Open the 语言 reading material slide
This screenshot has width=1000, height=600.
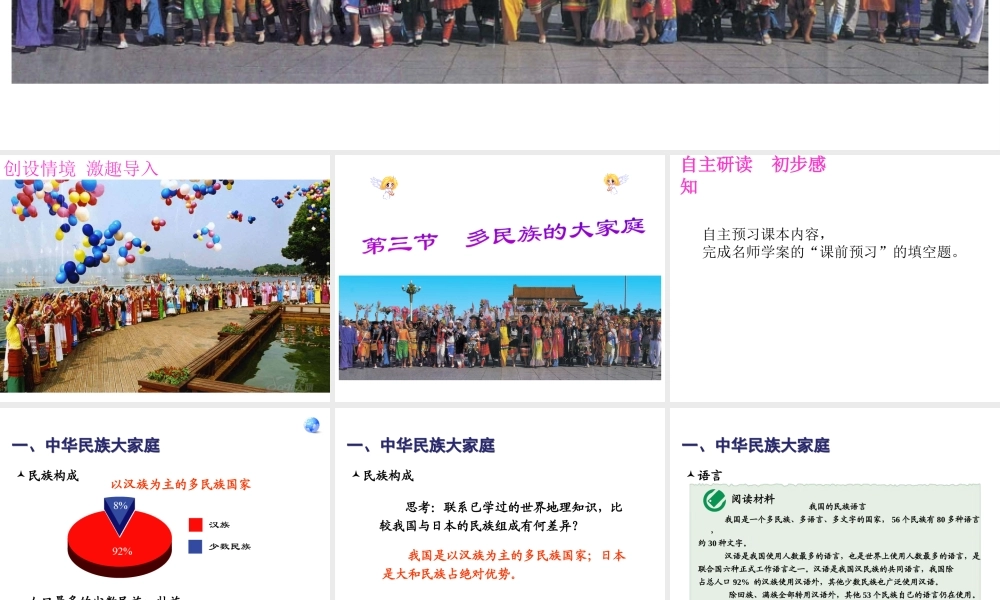835,504
